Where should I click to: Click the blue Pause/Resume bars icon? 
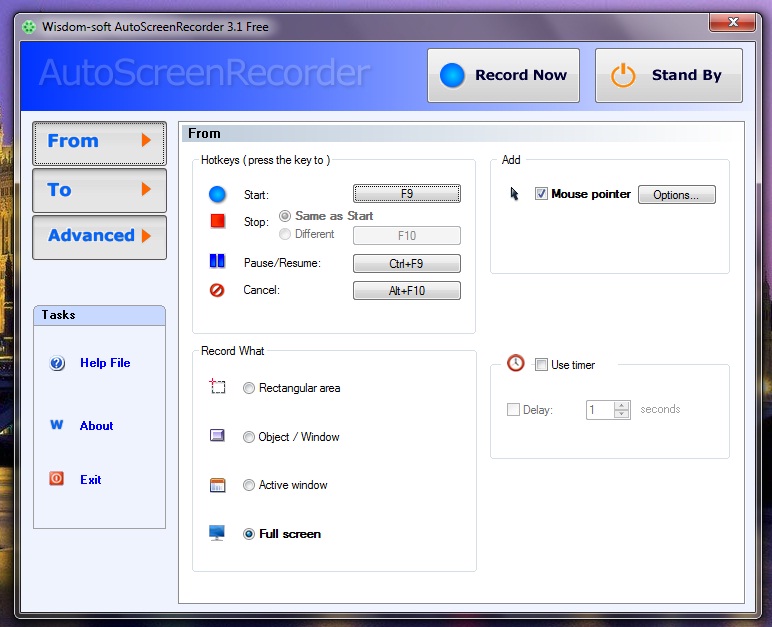(x=217, y=261)
